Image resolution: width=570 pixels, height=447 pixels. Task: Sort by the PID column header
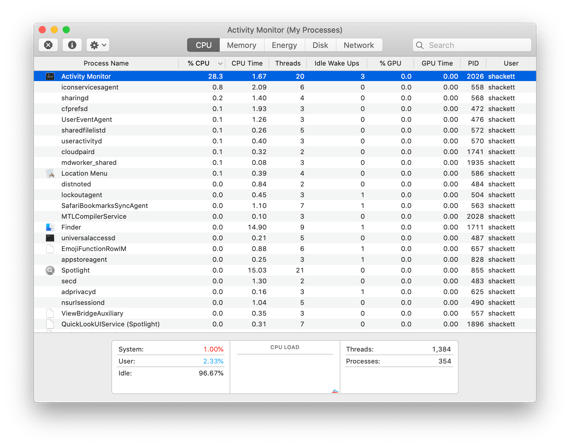click(473, 63)
